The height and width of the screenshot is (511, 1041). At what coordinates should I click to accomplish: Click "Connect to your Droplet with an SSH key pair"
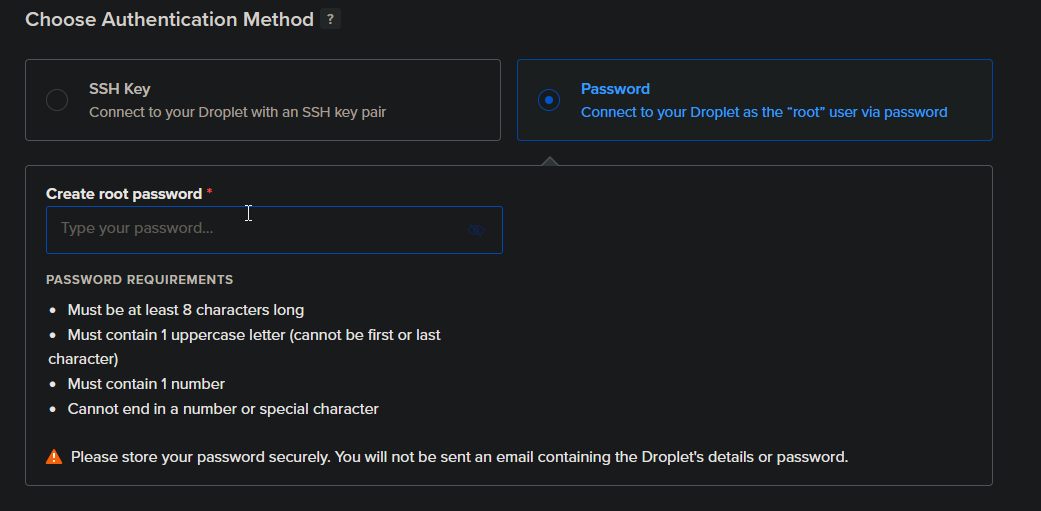tap(237, 112)
